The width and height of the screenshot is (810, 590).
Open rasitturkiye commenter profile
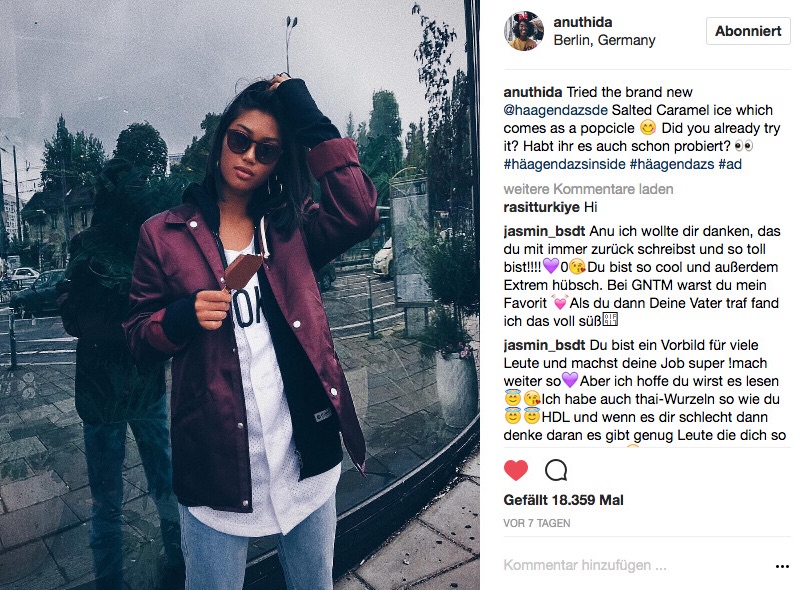pos(541,207)
